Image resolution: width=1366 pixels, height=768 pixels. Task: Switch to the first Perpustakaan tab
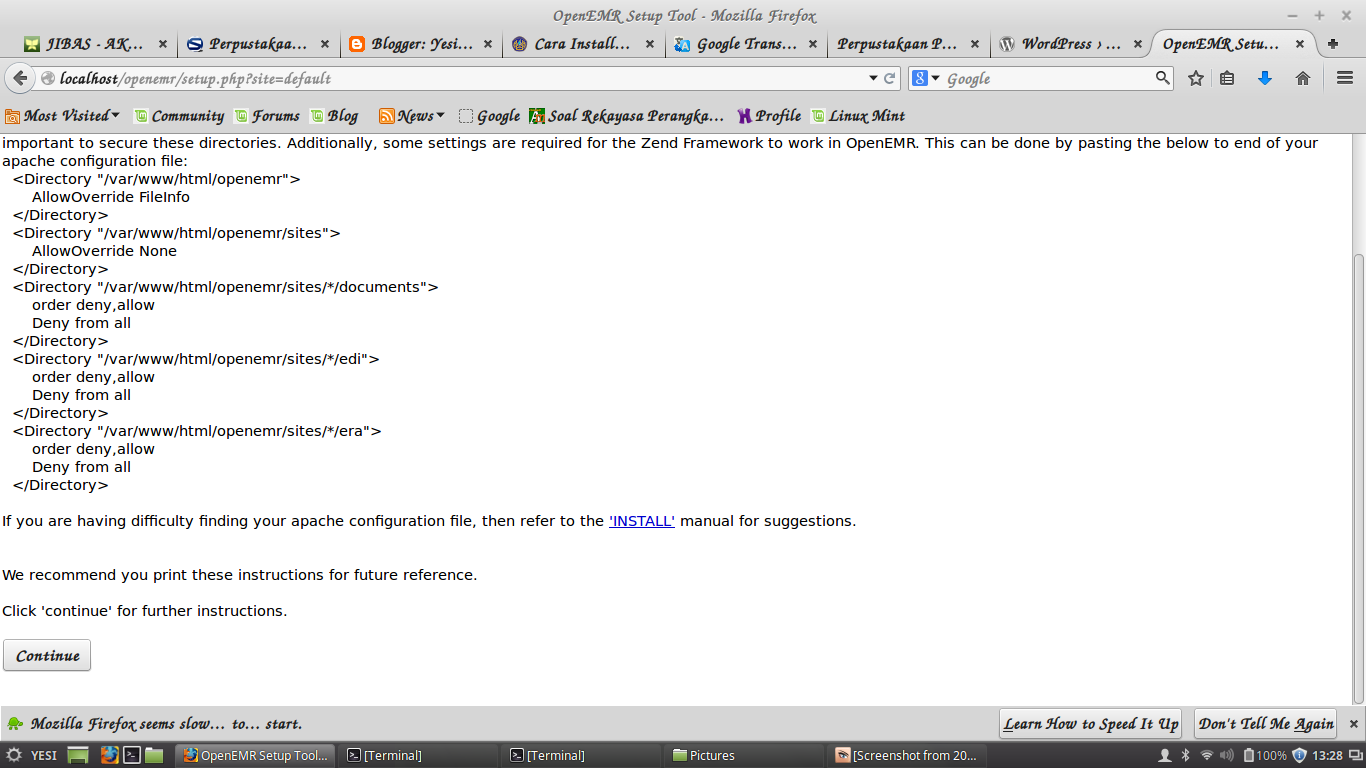[258, 44]
